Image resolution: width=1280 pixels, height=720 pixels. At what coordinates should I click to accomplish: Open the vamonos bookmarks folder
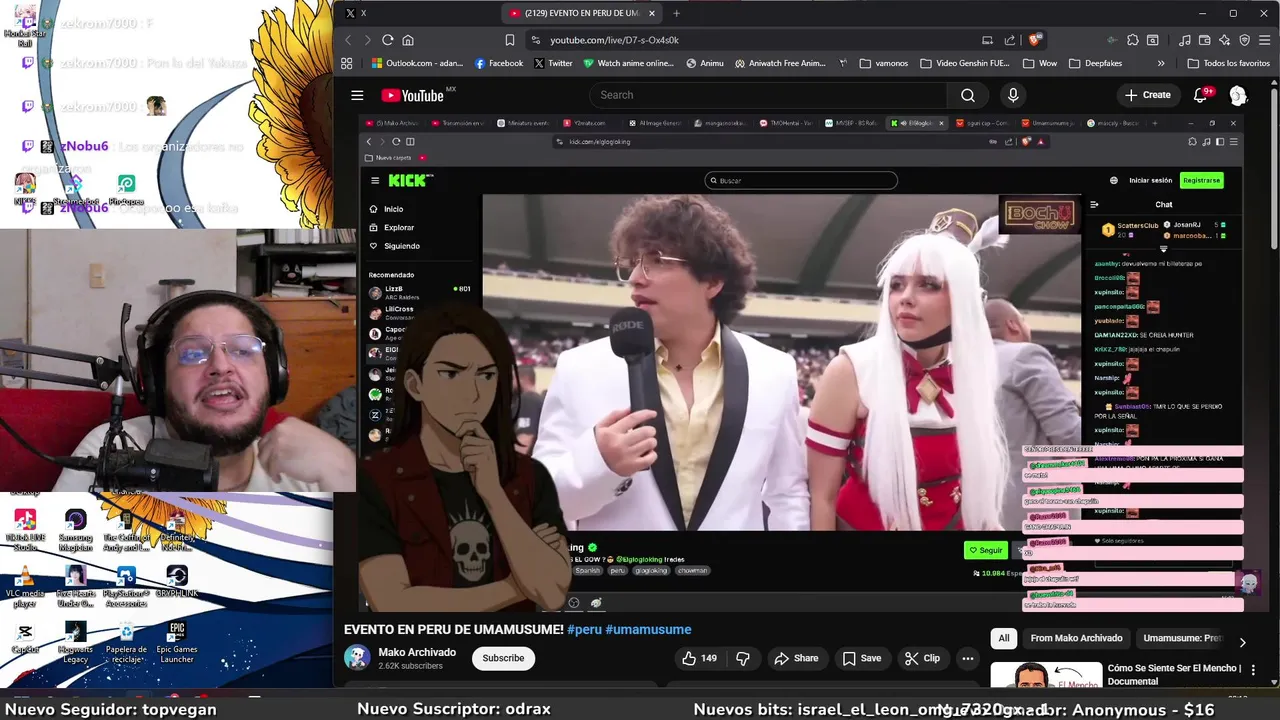pyautogui.click(x=883, y=63)
